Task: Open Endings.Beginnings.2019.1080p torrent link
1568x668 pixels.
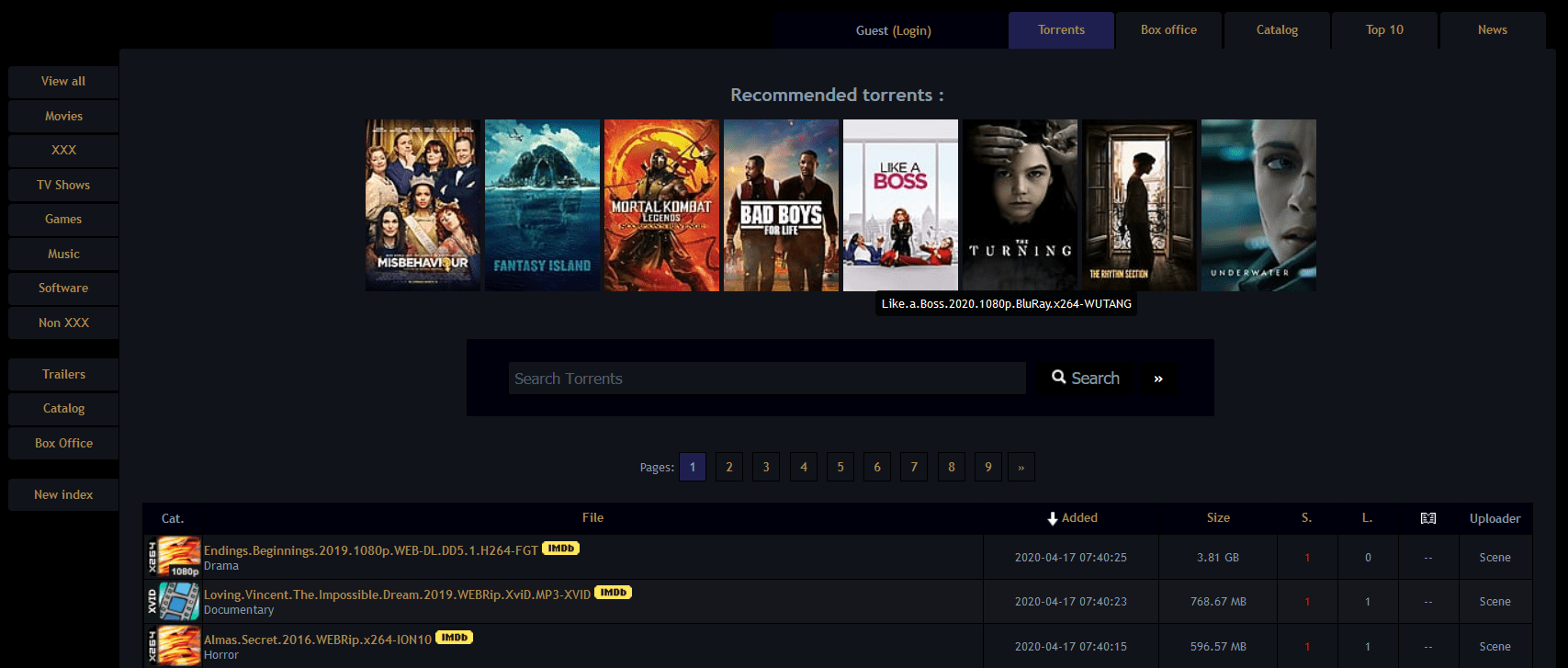Action: click(370, 550)
